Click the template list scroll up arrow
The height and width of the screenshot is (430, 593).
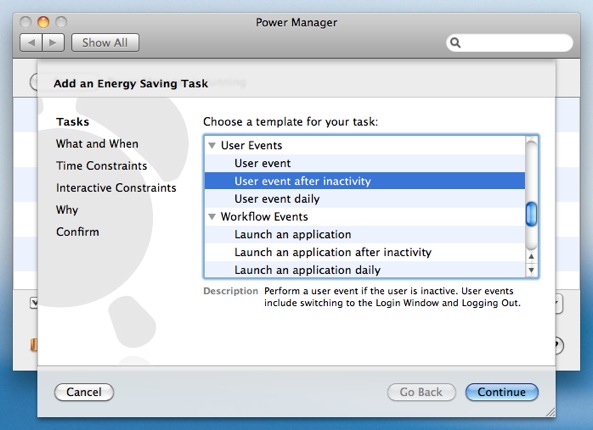pyautogui.click(x=531, y=257)
